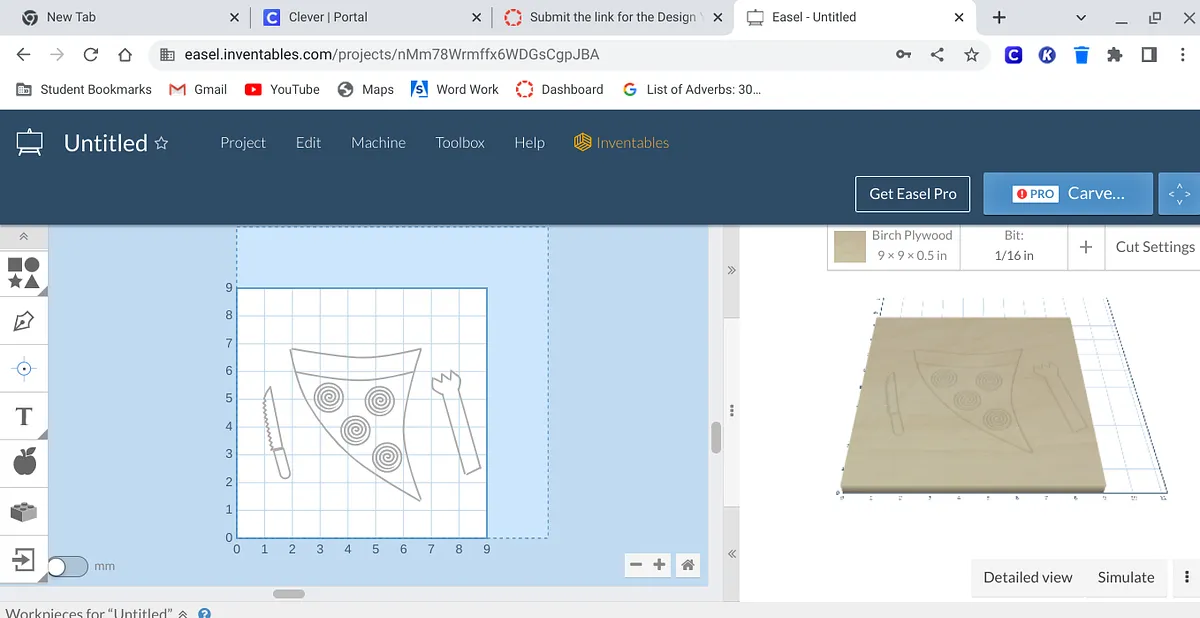Viewport: 1200px width, 618px height.
Task: Open the Toolbox menu
Action: (460, 143)
